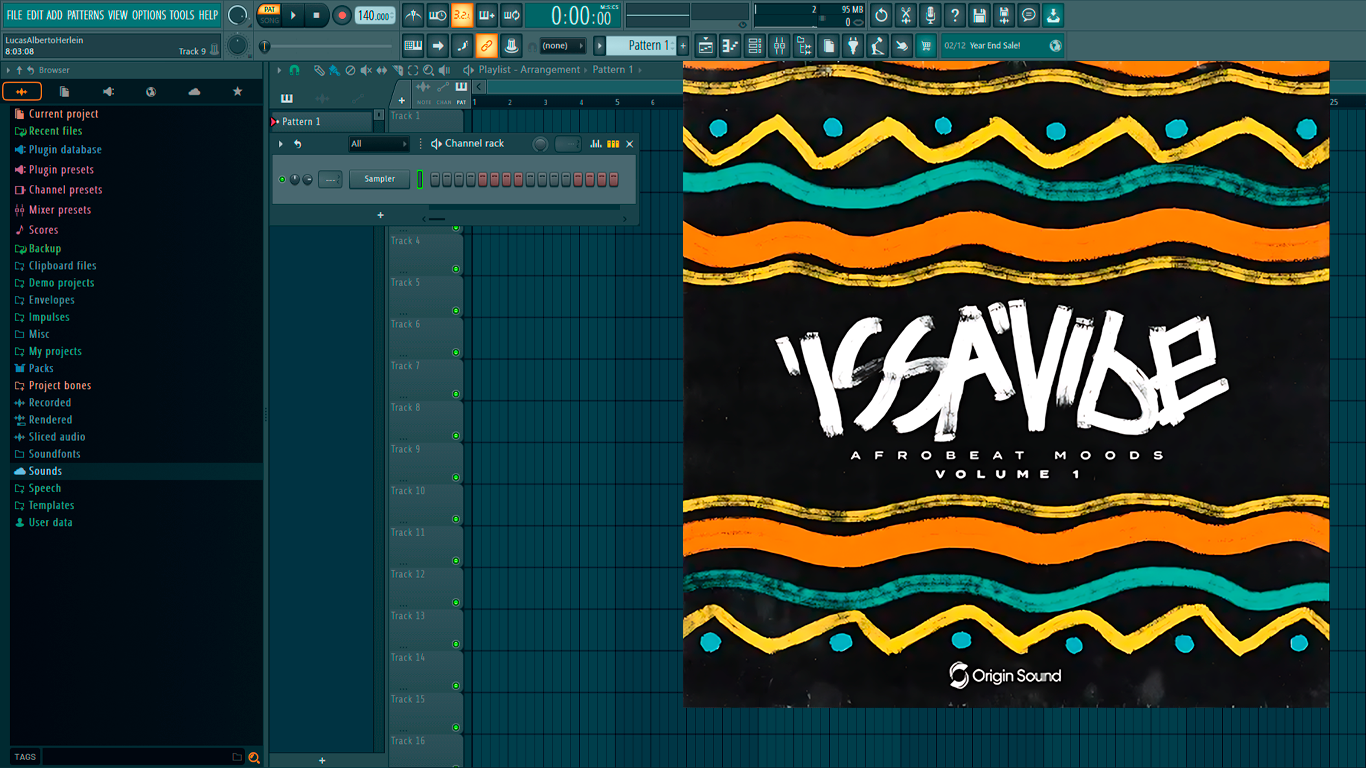This screenshot has height=768, width=1366.
Task: Toggle the playlist magnet snap icon
Action: click(294, 70)
